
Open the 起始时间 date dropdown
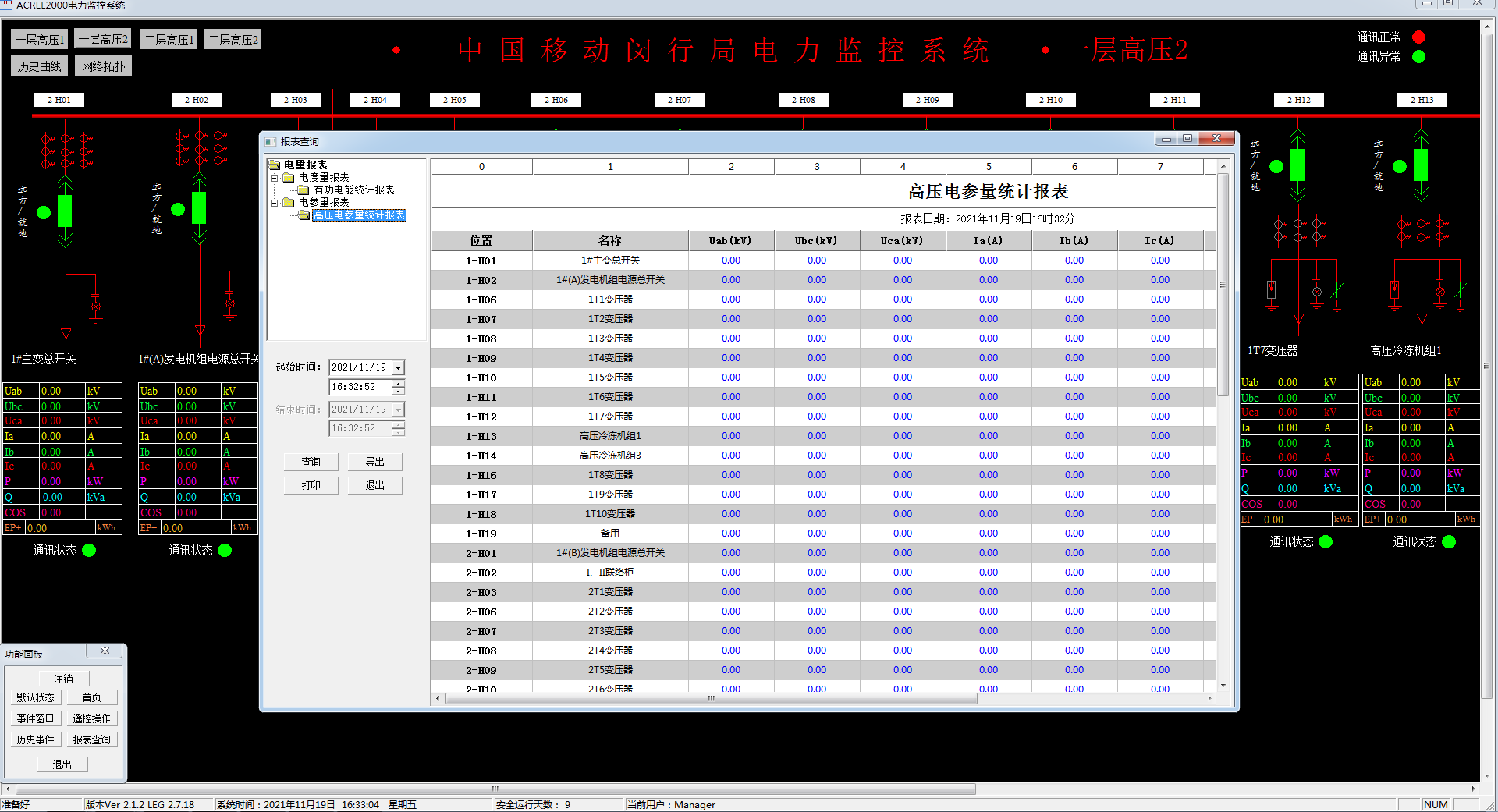click(398, 367)
